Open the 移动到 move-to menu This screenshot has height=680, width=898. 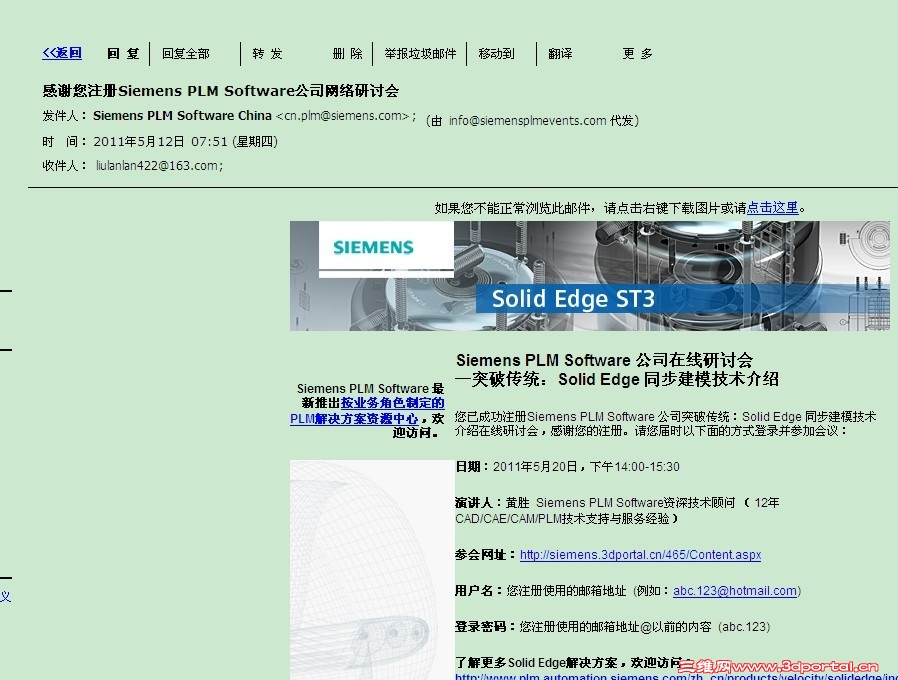496,54
